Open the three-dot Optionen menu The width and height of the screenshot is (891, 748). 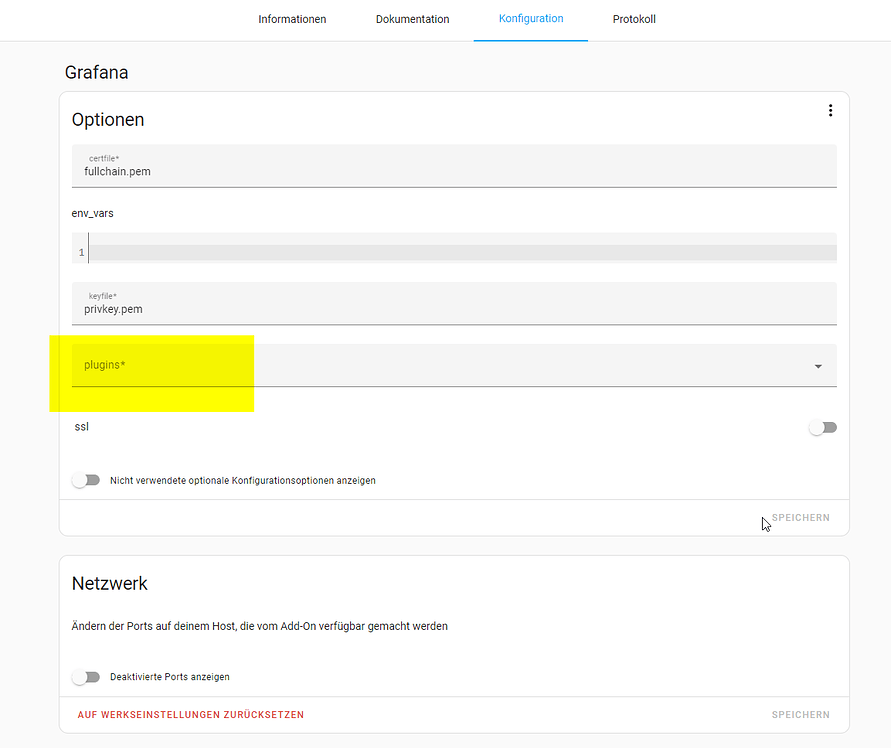pos(830,110)
